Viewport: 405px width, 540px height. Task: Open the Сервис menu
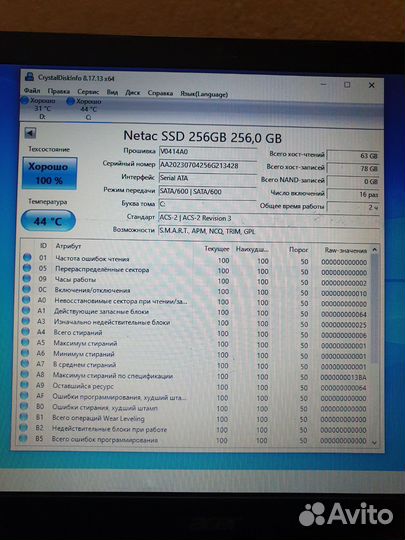(88, 92)
